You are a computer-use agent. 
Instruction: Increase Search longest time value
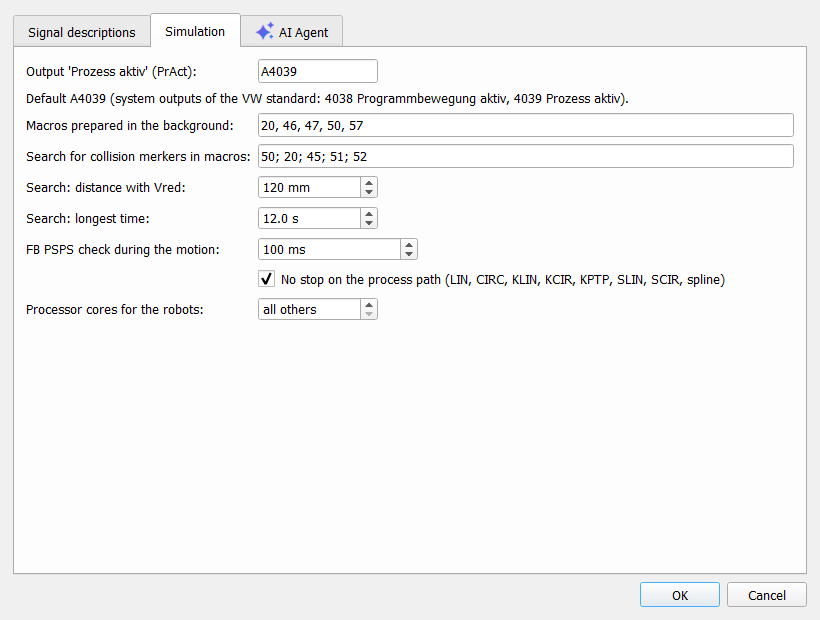pyautogui.click(x=369, y=213)
